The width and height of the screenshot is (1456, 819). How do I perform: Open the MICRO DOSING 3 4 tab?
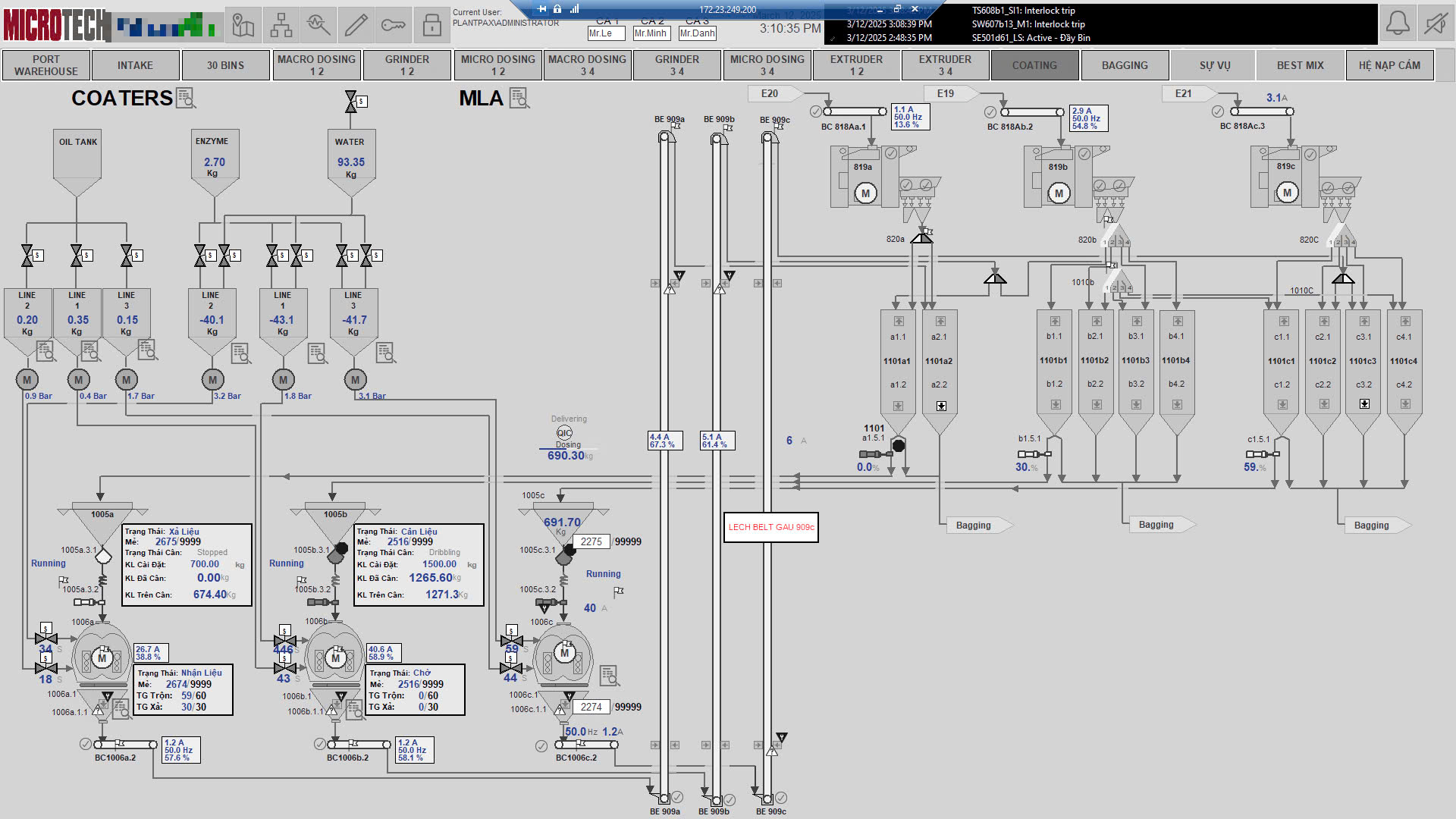click(767, 65)
